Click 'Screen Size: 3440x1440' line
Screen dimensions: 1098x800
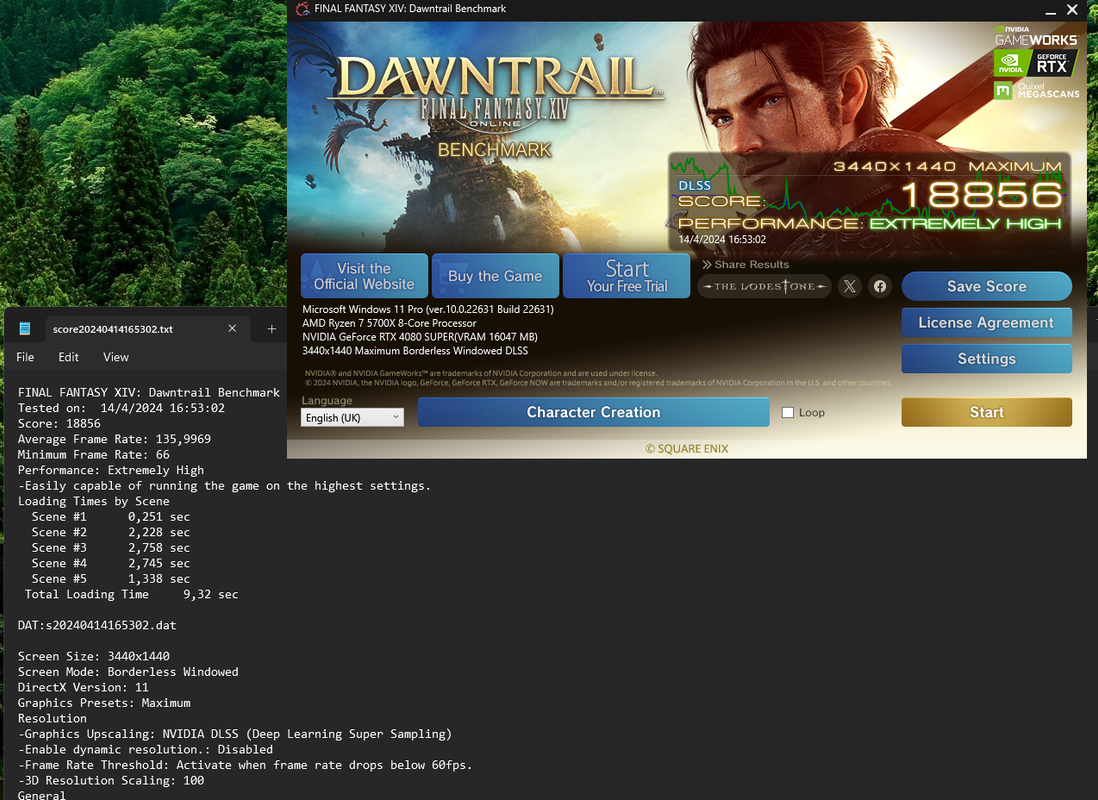coord(94,656)
